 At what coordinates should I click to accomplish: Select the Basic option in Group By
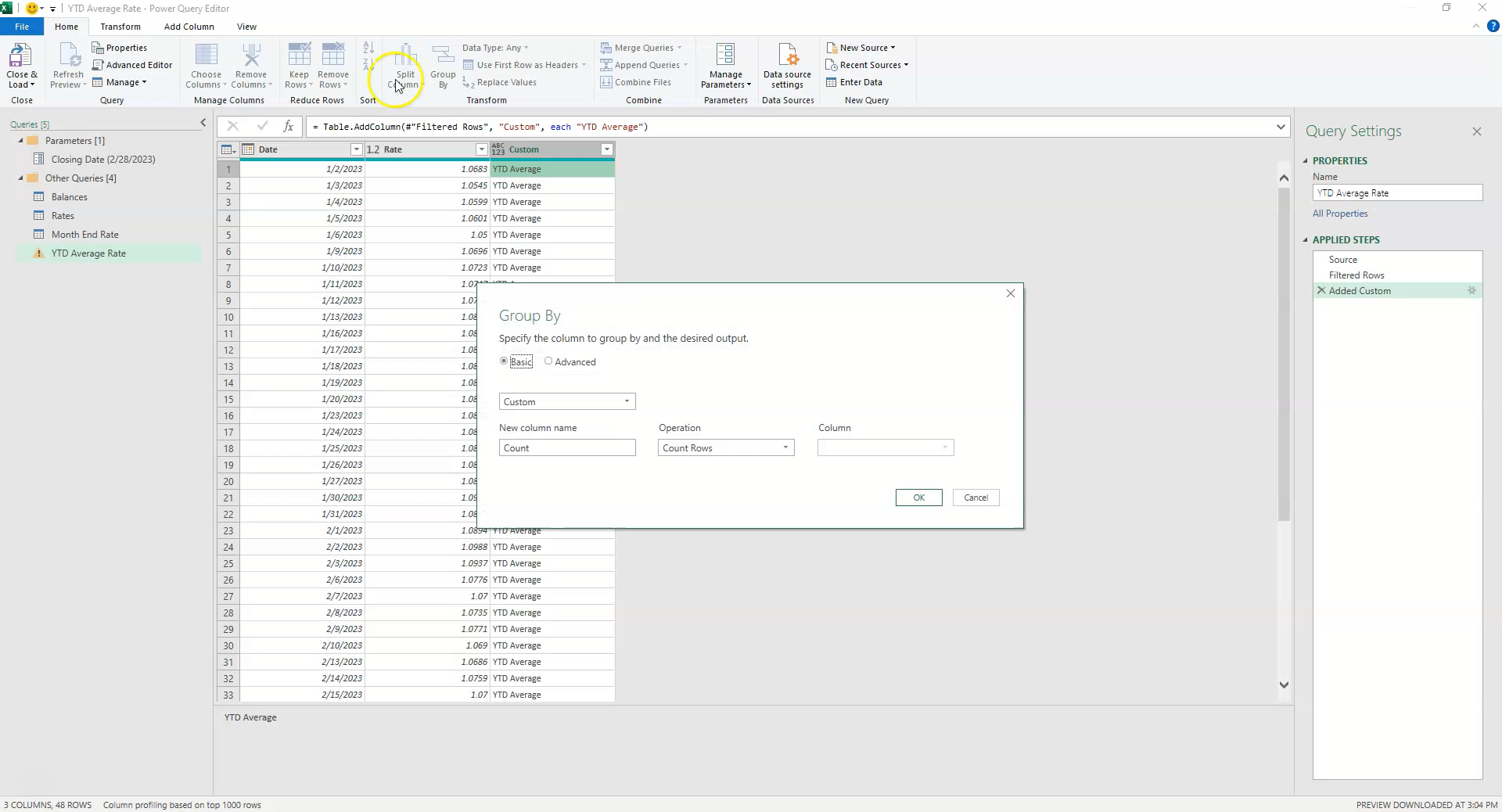[x=503, y=361]
